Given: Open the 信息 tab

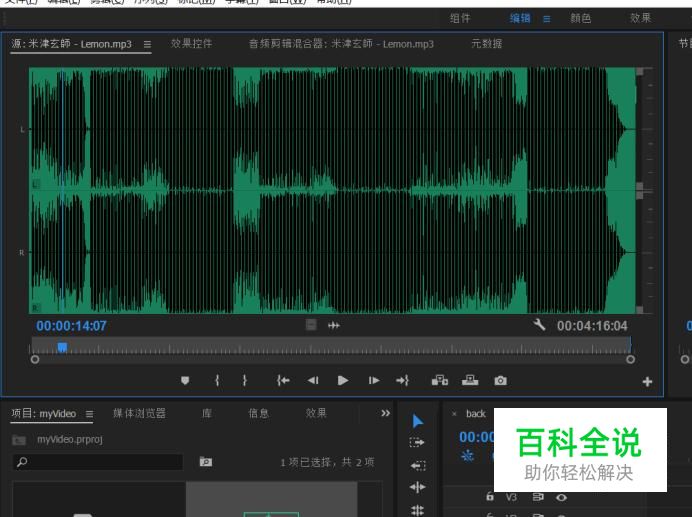Looking at the screenshot, I should [259, 413].
